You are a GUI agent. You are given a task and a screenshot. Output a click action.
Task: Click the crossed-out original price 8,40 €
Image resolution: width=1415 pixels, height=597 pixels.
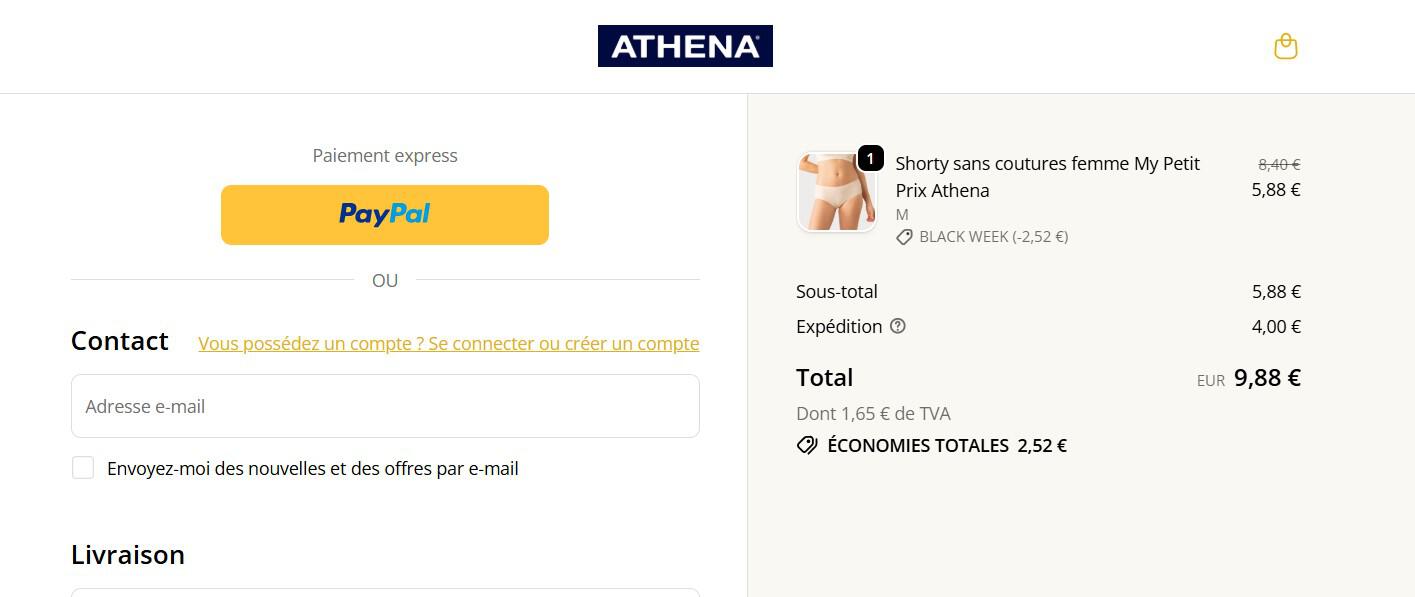tap(1276, 164)
